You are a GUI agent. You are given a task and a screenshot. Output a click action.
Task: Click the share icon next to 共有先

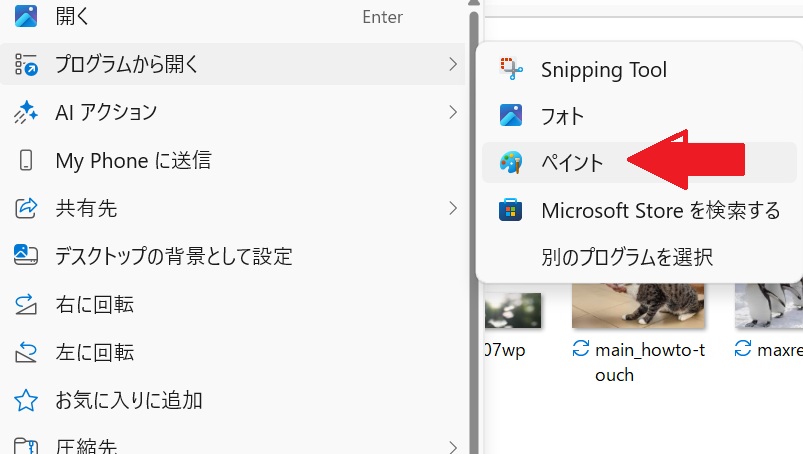click(26, 208)
